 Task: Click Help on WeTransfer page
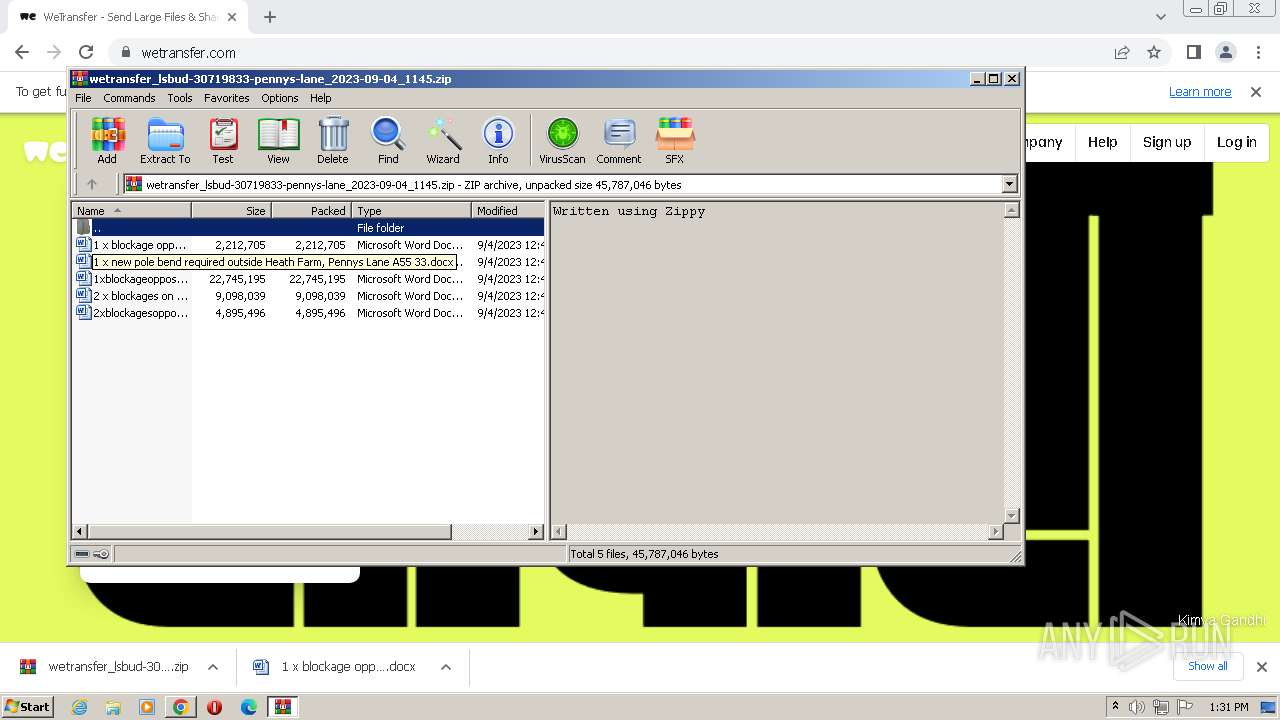(x=1102, y=142)
